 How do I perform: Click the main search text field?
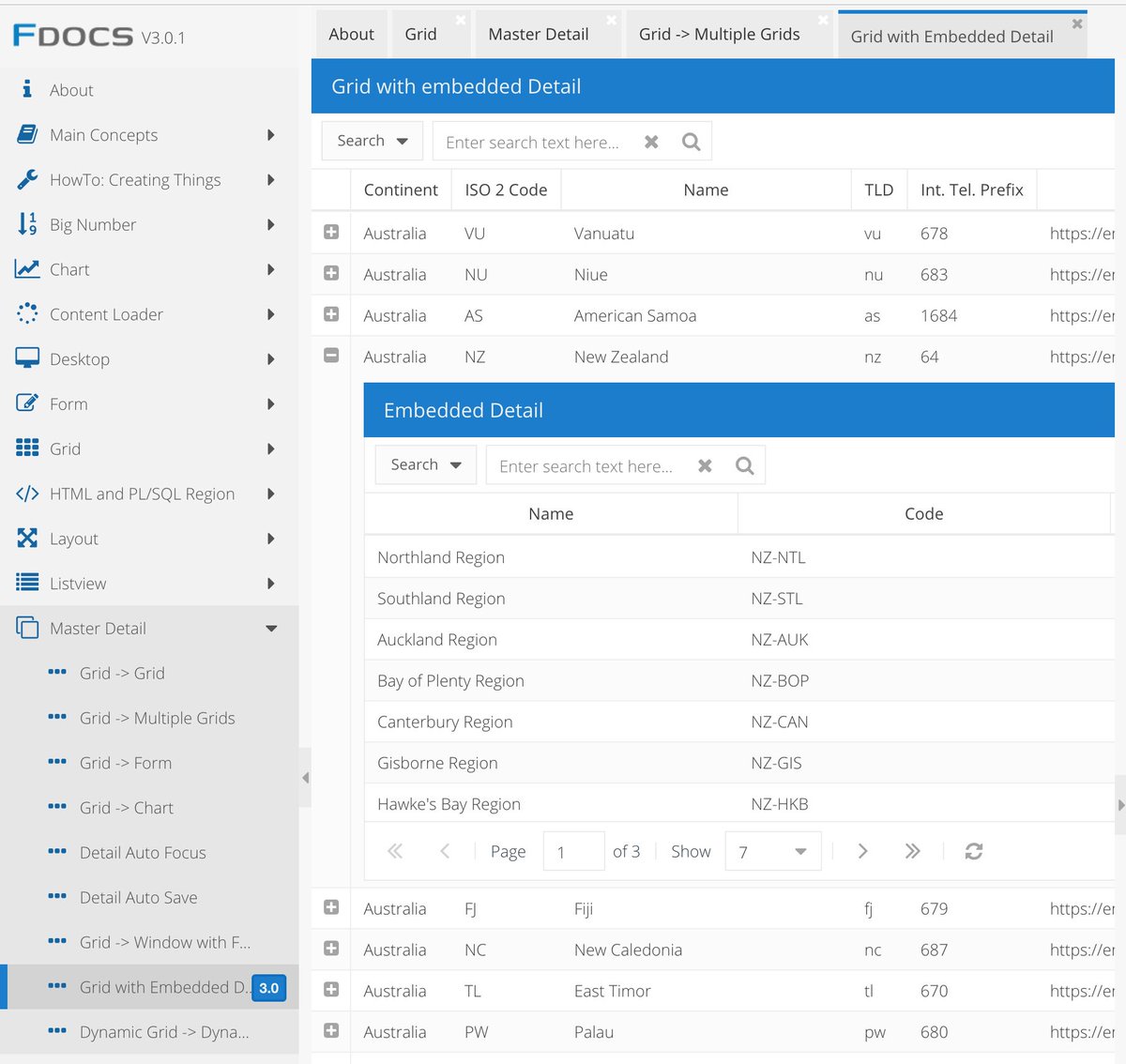pyautogui.click(x=532, y=142)
